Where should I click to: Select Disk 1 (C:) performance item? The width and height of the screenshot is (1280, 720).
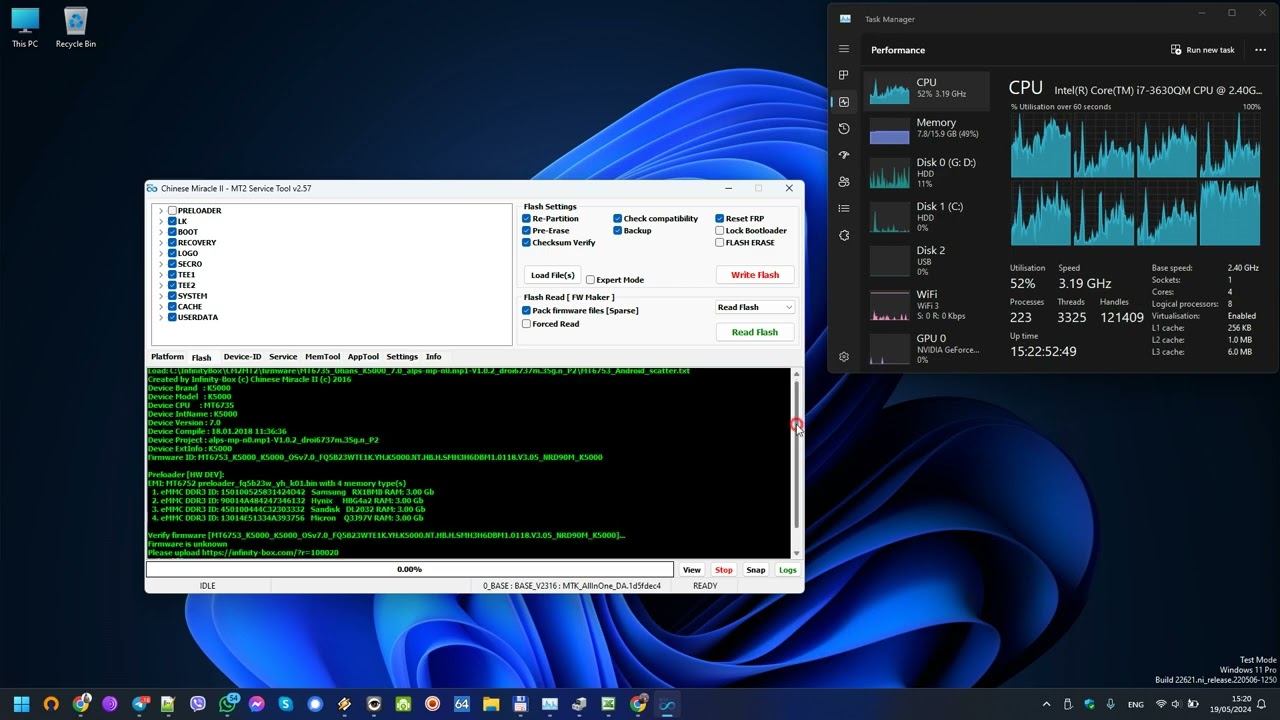[x=927, y=216]
